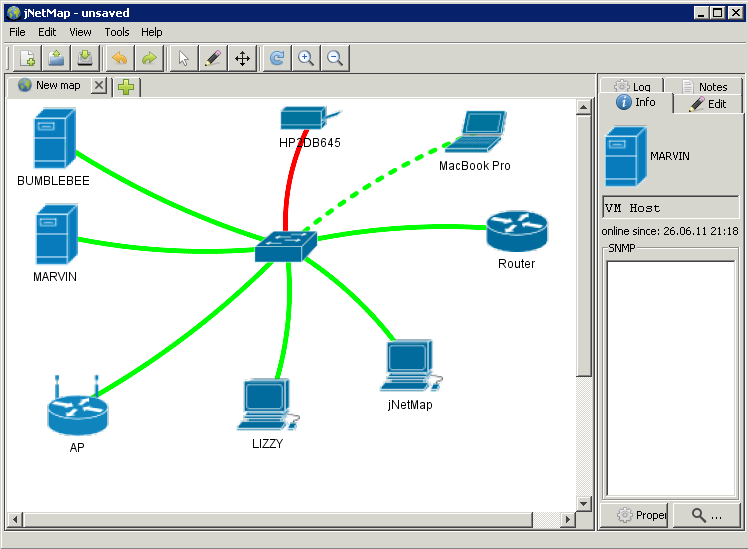Open the Tools menu
The width and height of the screenshot is (748, 549).
117,32
